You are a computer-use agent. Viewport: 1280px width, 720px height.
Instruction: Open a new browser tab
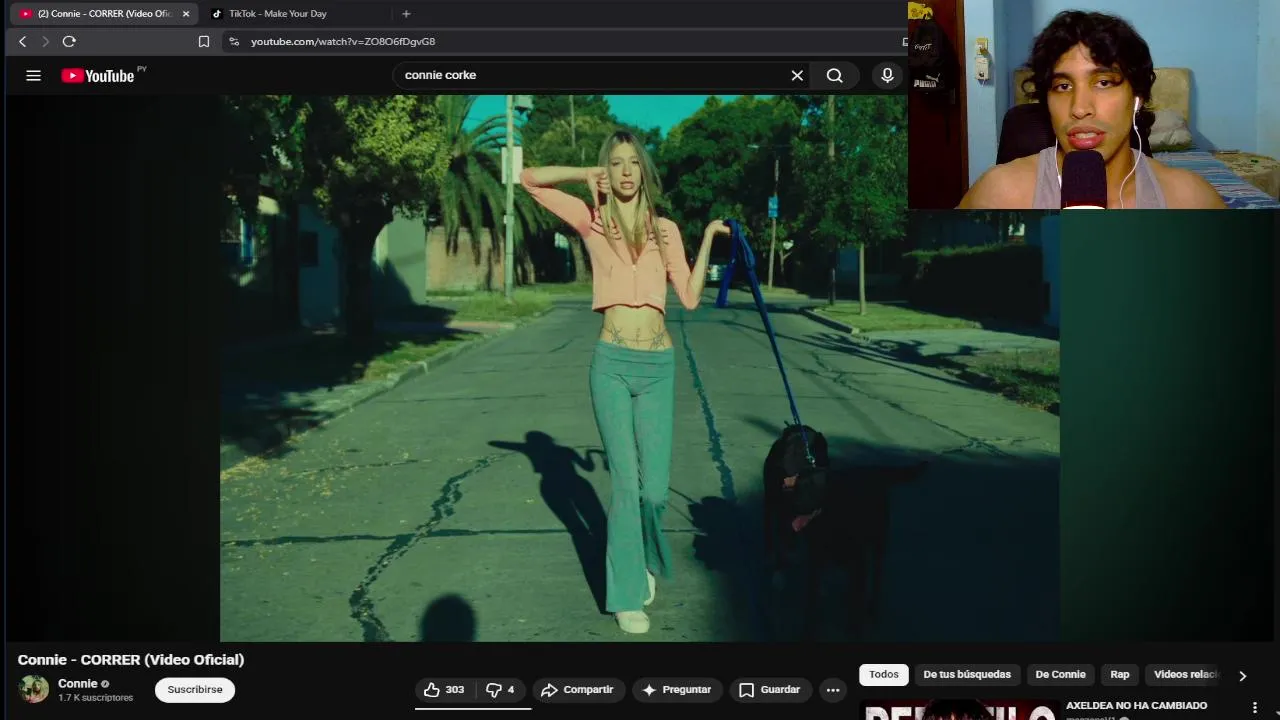(406, 14)
